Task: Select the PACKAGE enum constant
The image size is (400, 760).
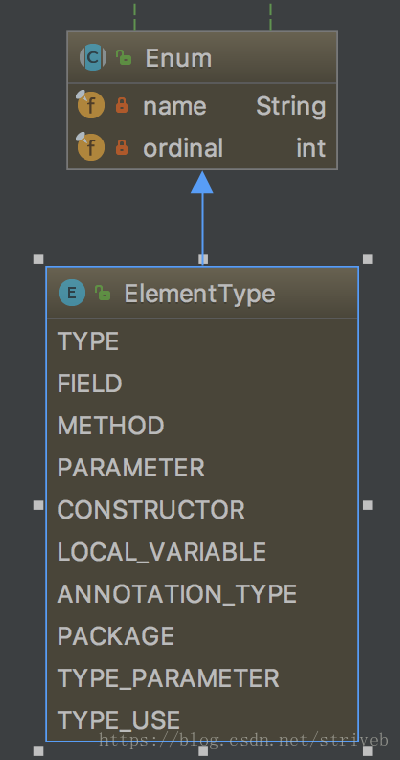Action: [116, 636]
